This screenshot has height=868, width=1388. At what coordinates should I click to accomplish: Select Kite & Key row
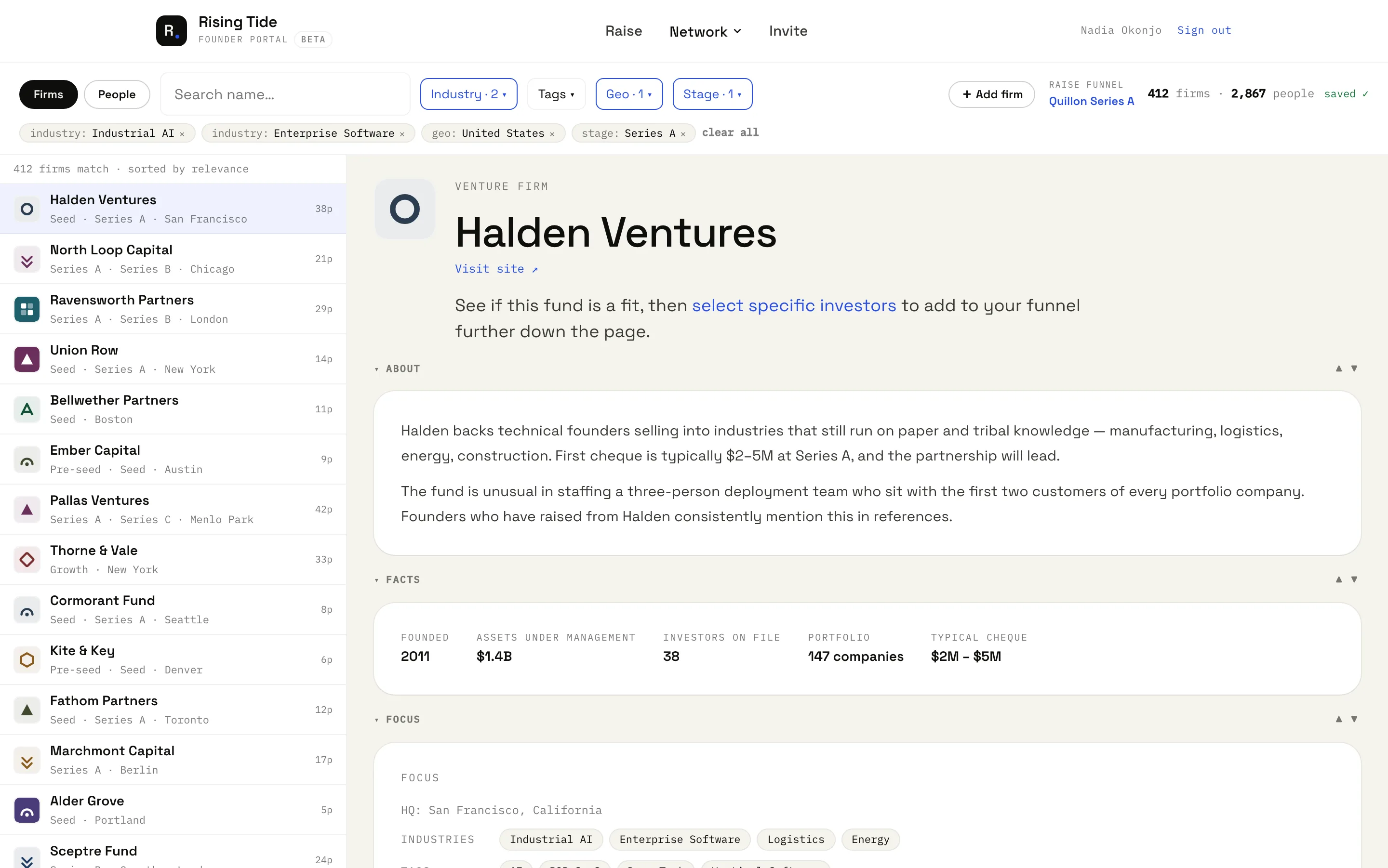coord(173,659)
